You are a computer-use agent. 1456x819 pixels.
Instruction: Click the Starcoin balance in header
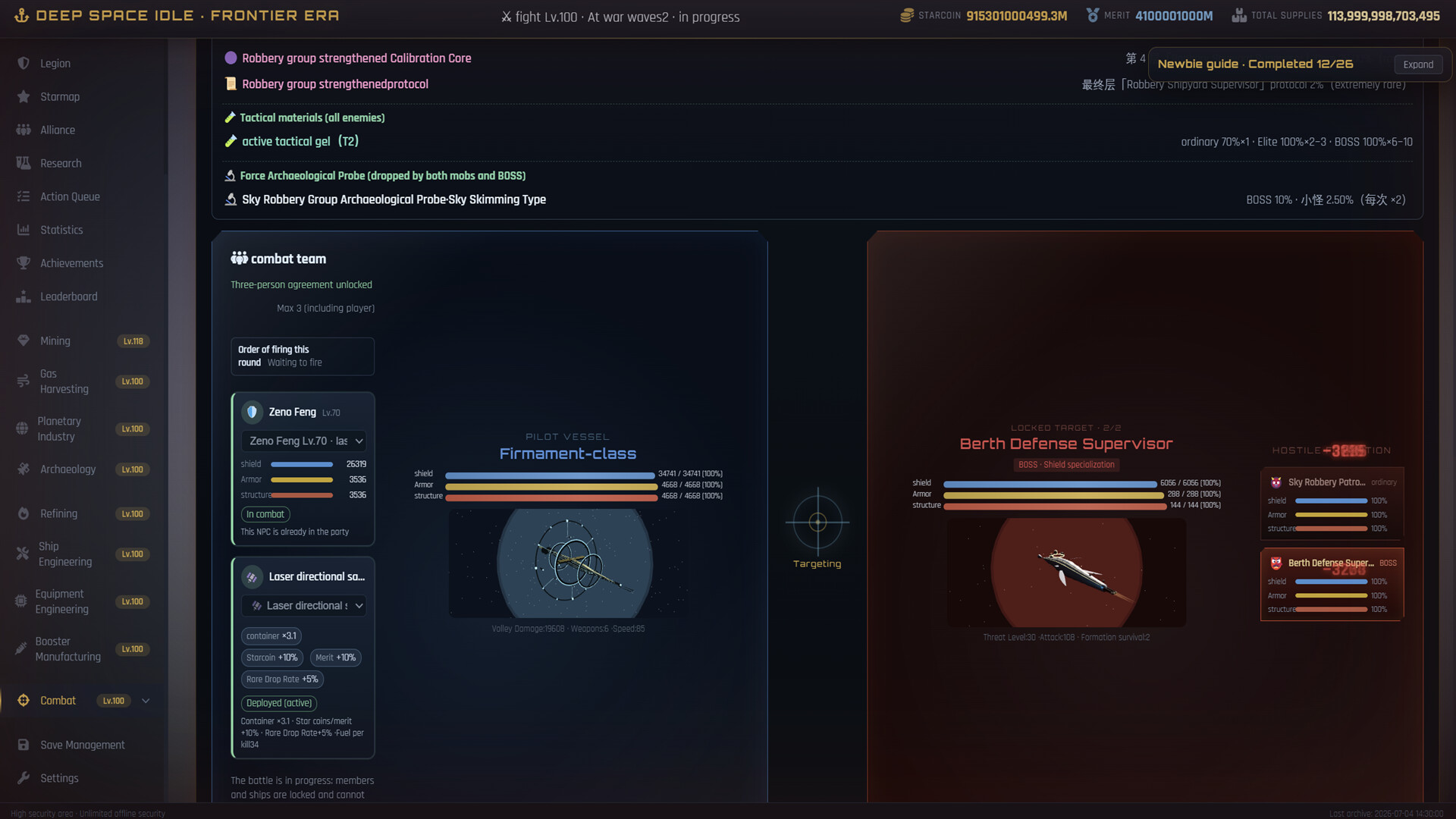pyautogui.click(x=1016, y=16)
